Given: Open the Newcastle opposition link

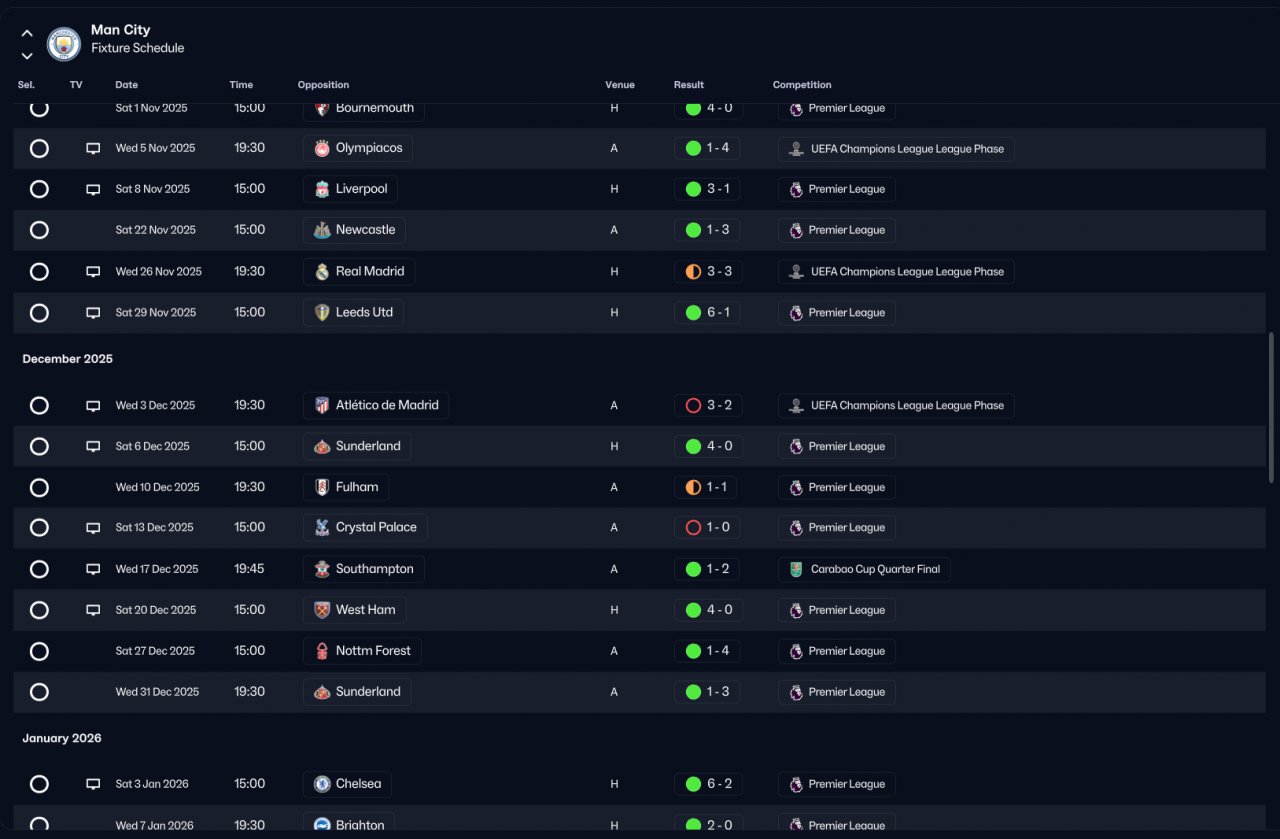Looking at the screenshot, I should (x=354, y=230).
